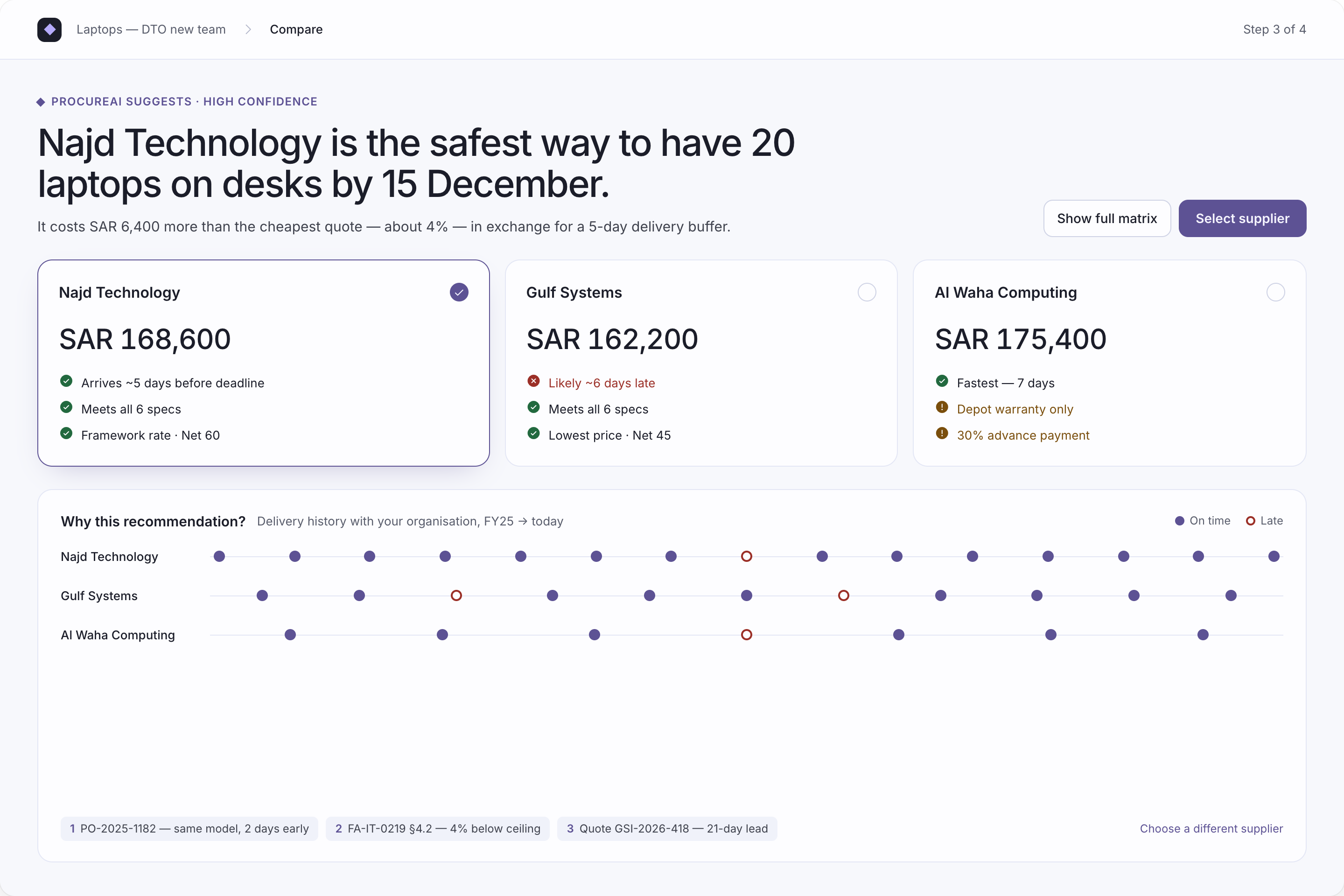Click Najd Technology's late delivery marker on timeline
The image size is (1344, 896).
(746, 557)
